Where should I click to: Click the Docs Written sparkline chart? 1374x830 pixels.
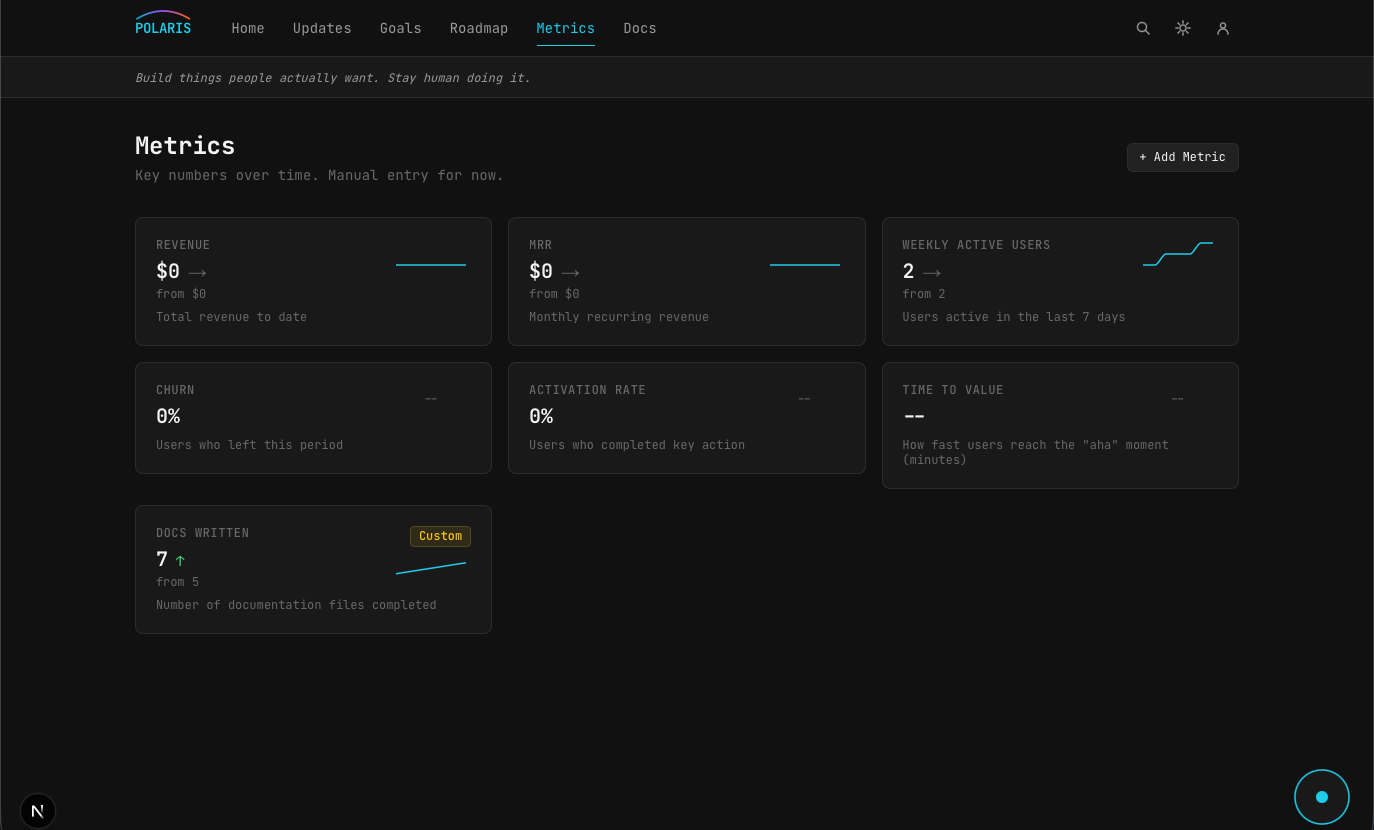pos(431,568)
